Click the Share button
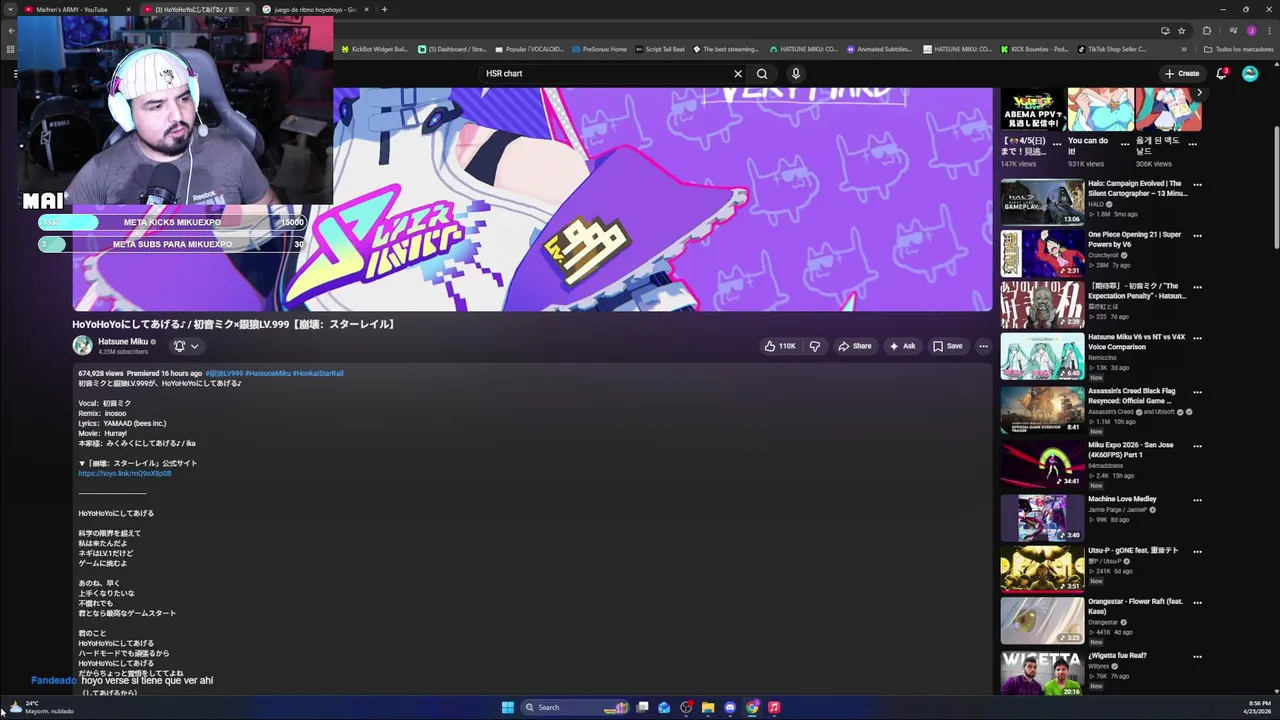This screenshot has width=1280, height=720. (x=855, y=346)
